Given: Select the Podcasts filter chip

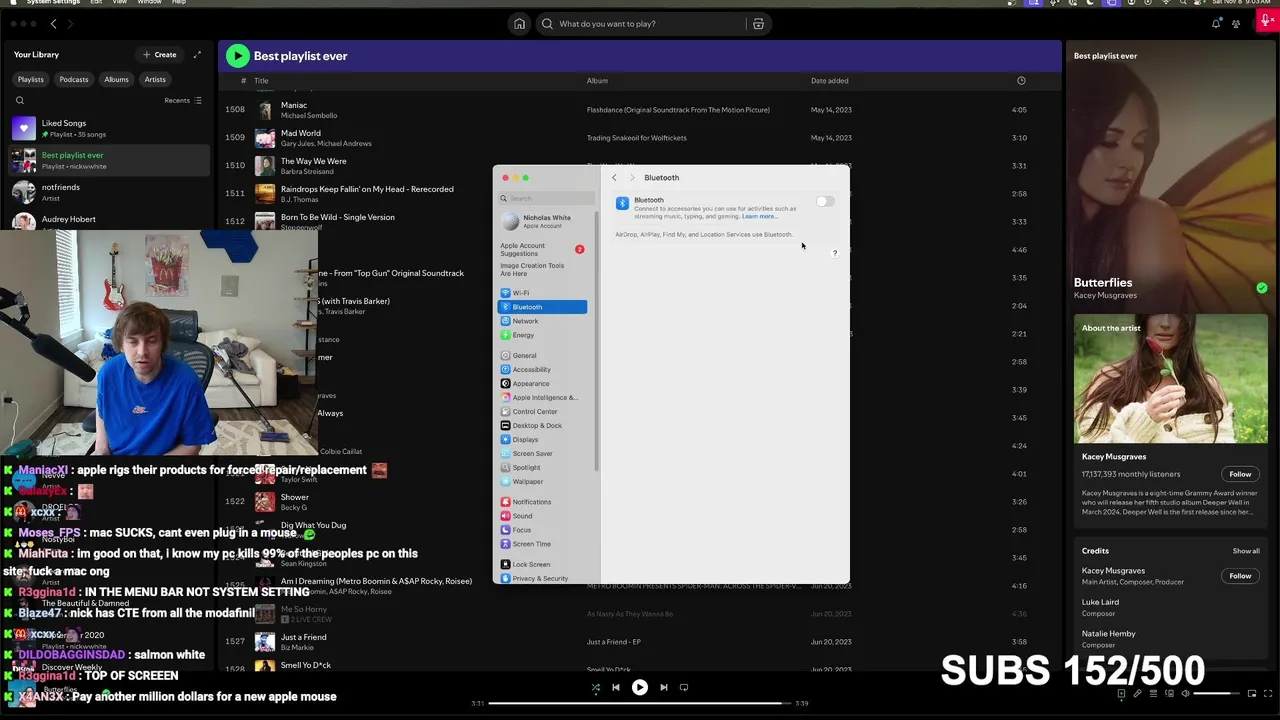Looking at the screenshot, I should pos(73,79).
